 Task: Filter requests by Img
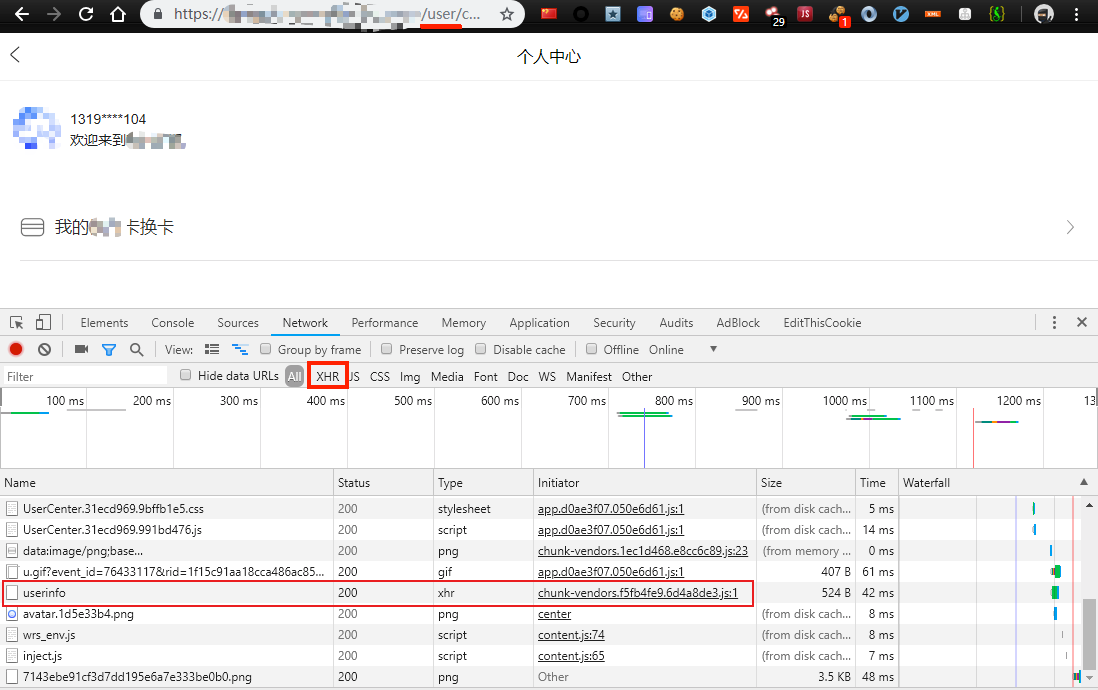410,377
